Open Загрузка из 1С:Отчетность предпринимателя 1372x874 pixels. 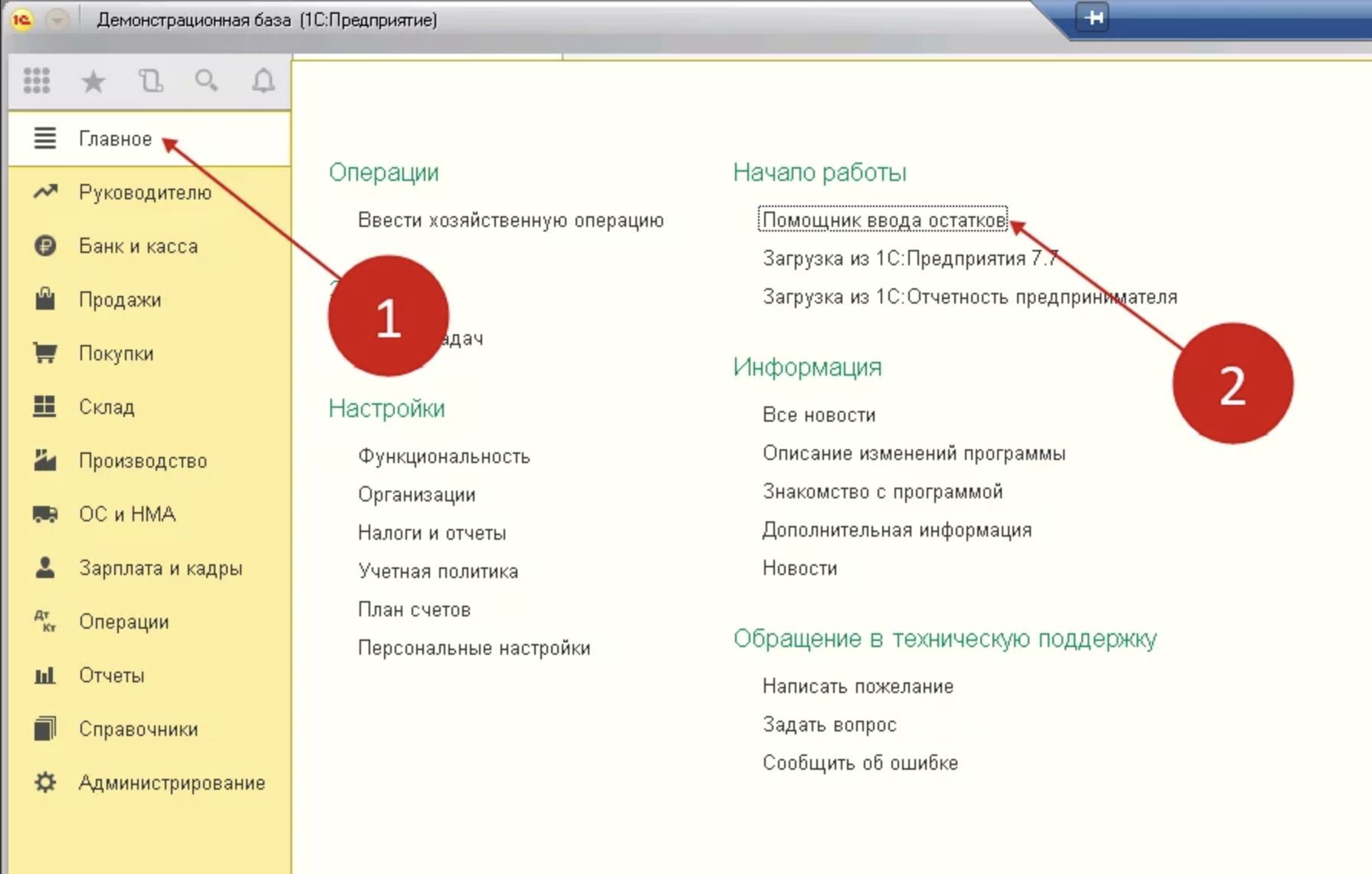969,297
